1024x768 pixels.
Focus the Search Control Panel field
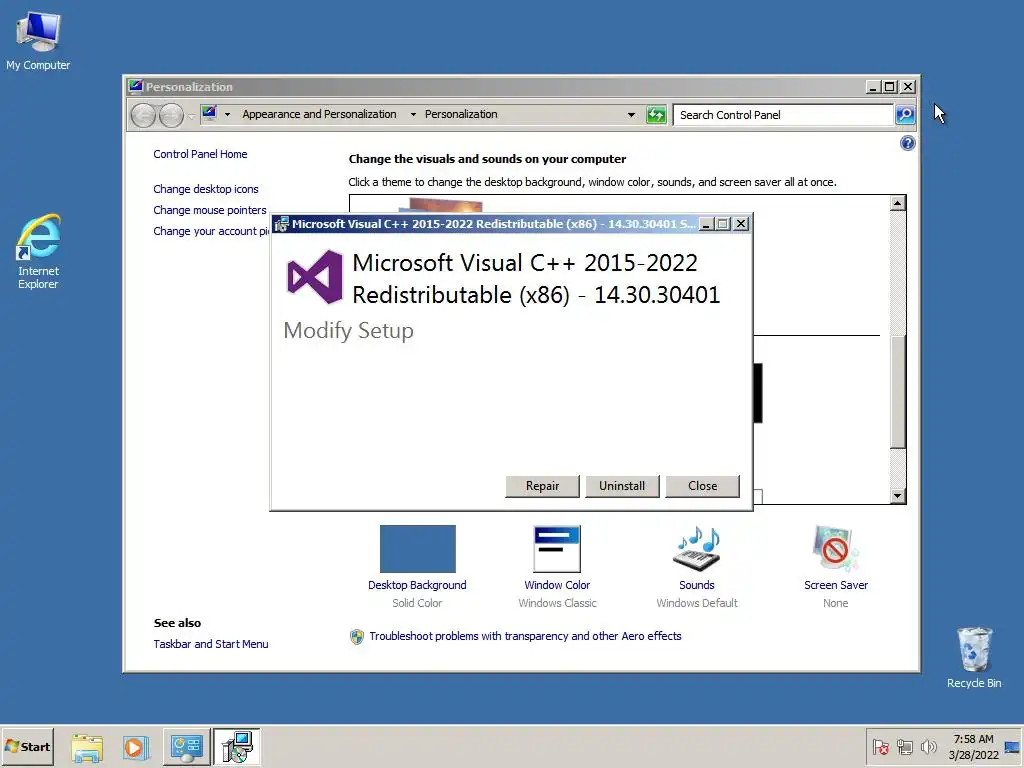(783, 115)
